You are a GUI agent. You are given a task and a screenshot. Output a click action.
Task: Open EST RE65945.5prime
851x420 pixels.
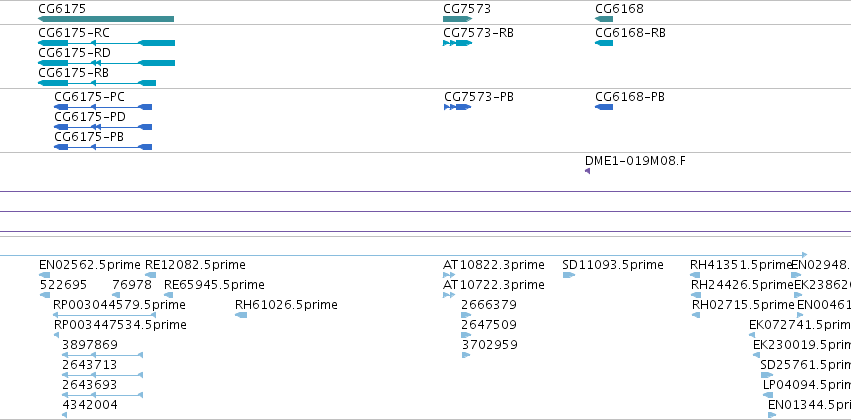214,285
